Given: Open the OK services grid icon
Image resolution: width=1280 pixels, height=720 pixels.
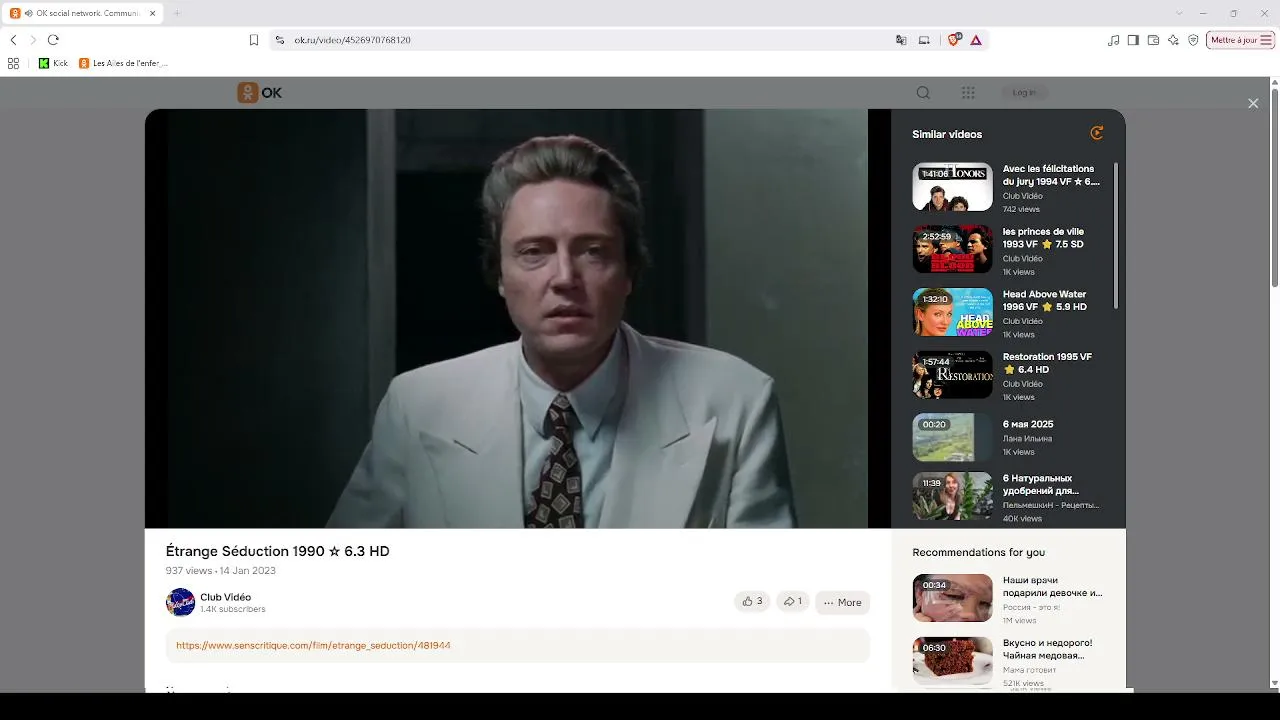Looking at the screenshot, I should (968, 93).
